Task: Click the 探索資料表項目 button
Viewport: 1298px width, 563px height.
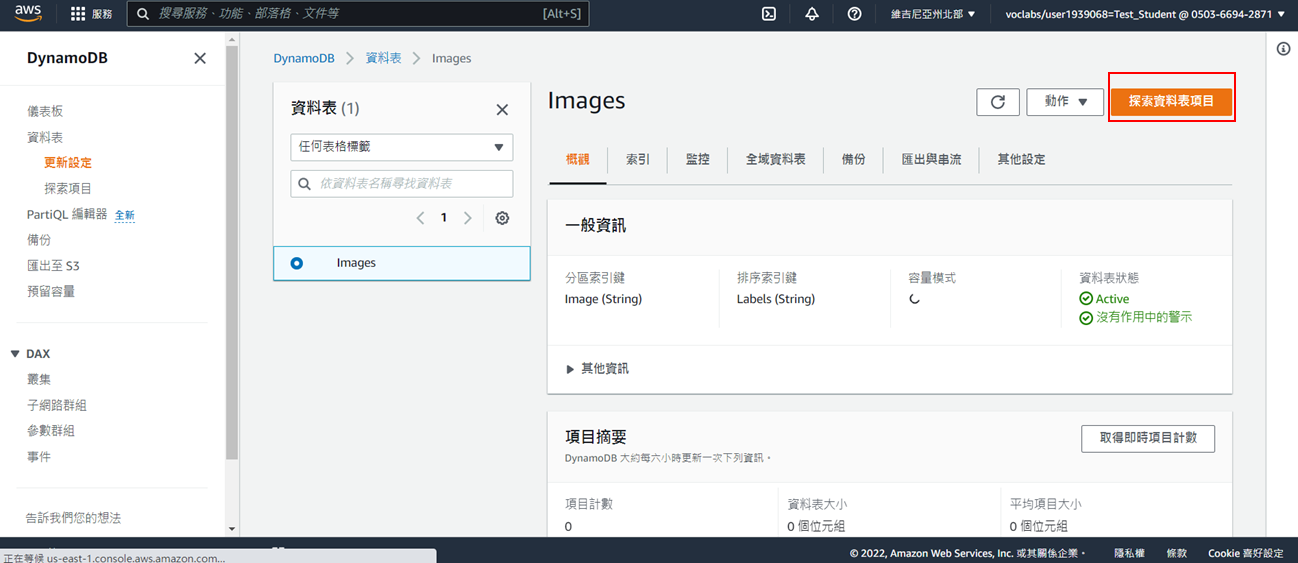Action: pos(1172,101)
